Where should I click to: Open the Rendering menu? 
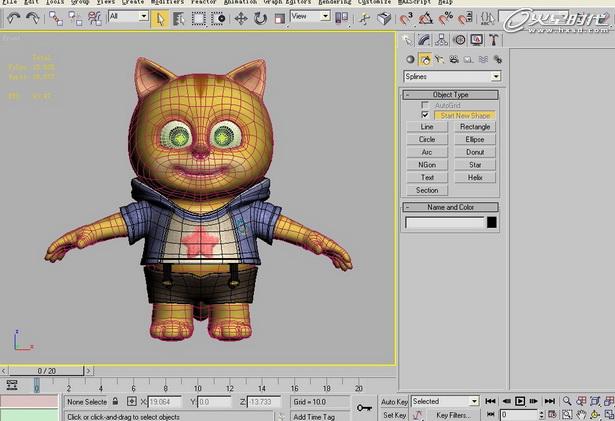pyautogui.click(x=334, y=2)
